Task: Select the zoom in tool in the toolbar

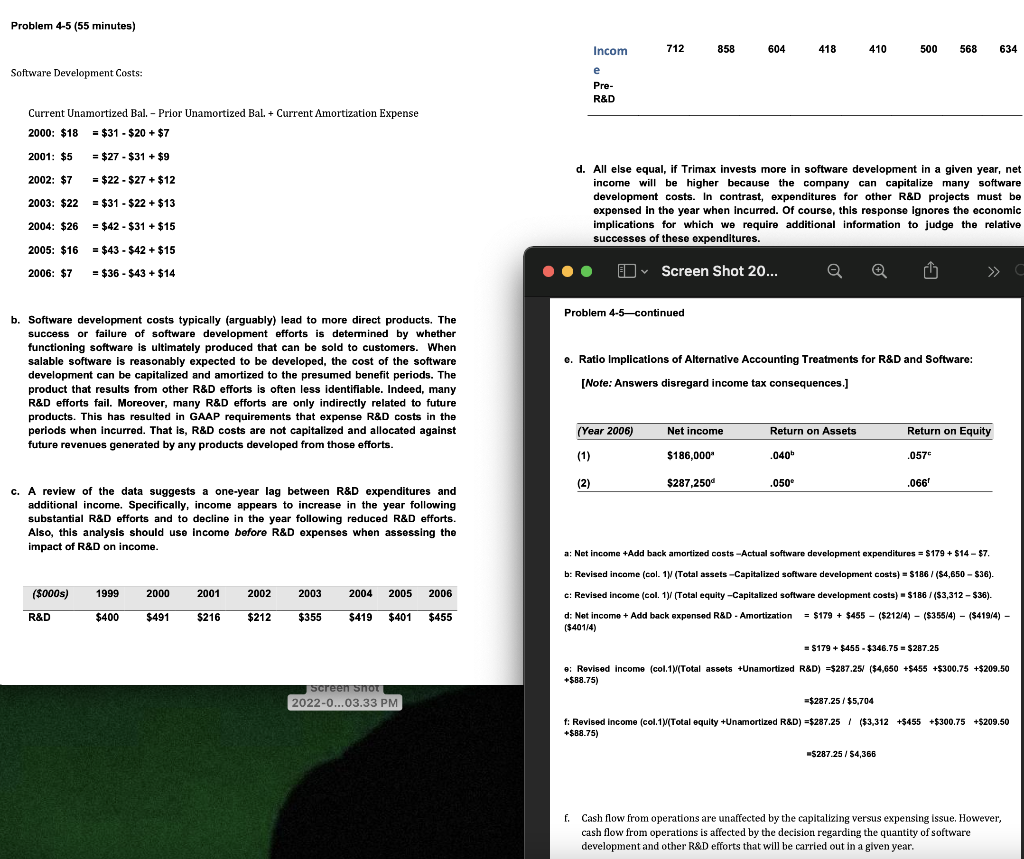Action: (878, 271)
